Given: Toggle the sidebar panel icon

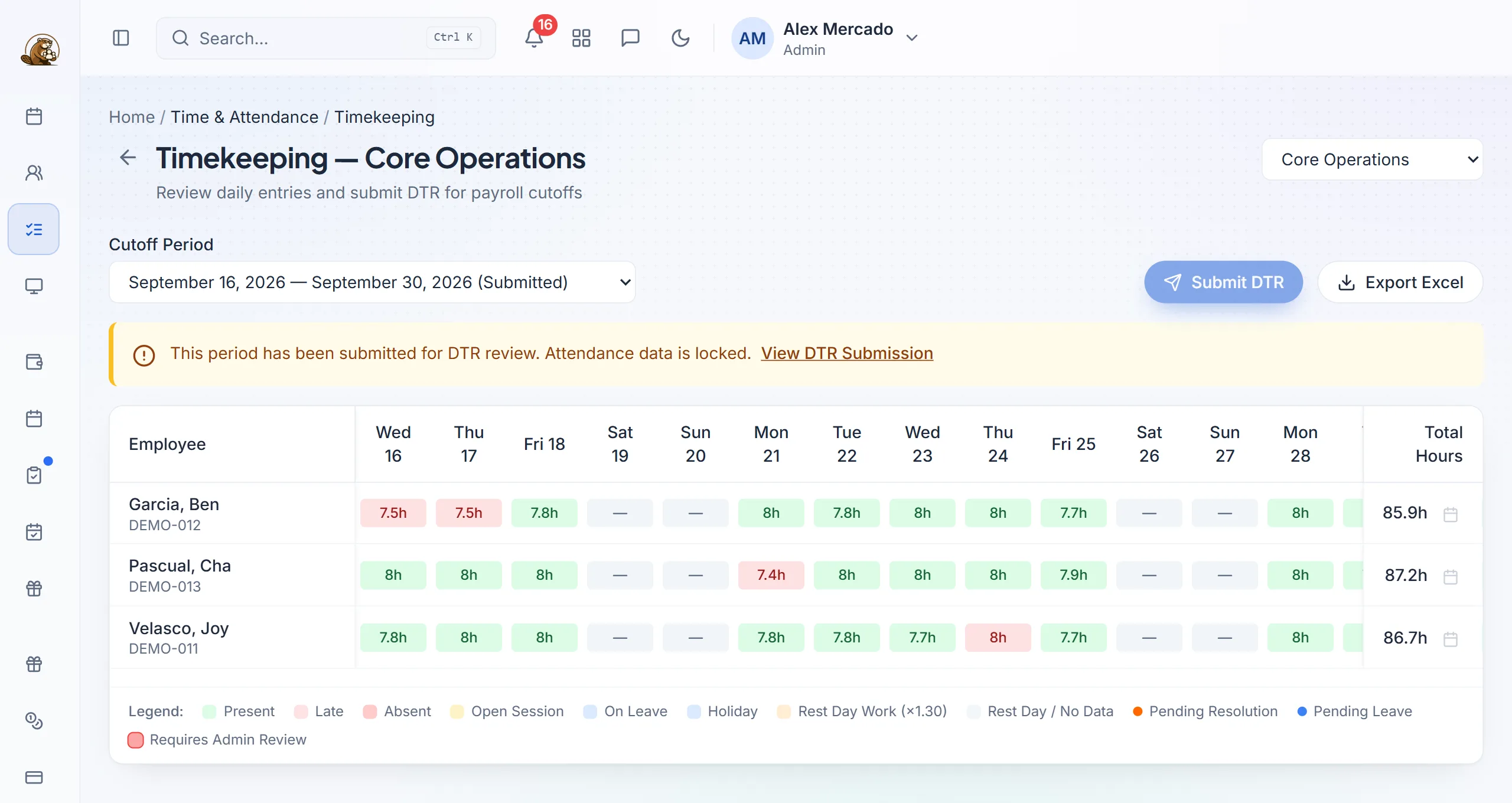Looking at the screenshot, I should pos(121,38).
